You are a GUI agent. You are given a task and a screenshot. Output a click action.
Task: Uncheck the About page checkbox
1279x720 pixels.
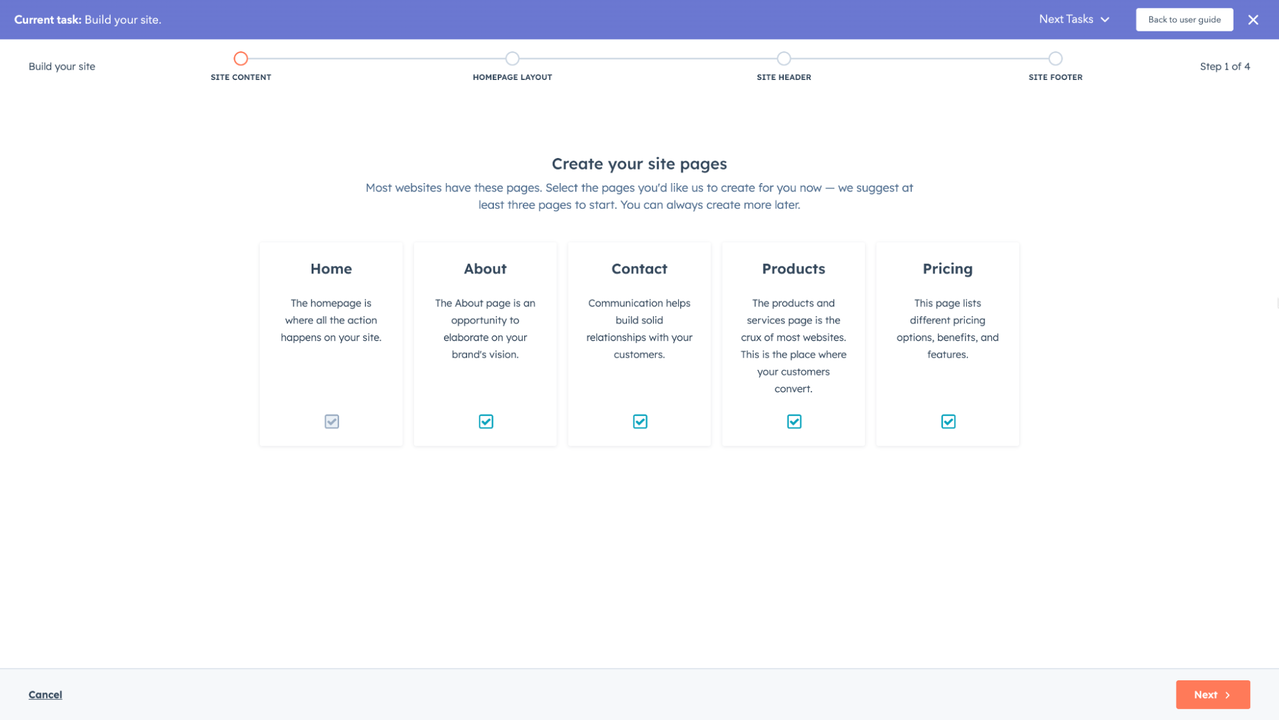(486, 422)
